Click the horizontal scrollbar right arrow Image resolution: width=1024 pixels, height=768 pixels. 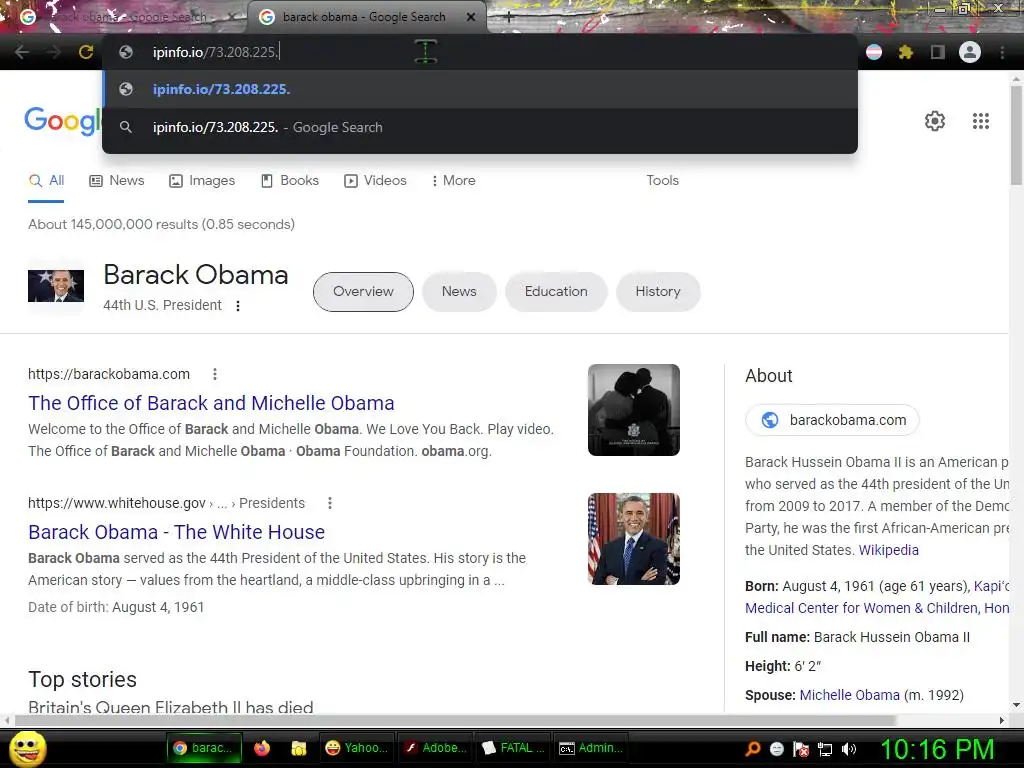[x=1002, y=720]
